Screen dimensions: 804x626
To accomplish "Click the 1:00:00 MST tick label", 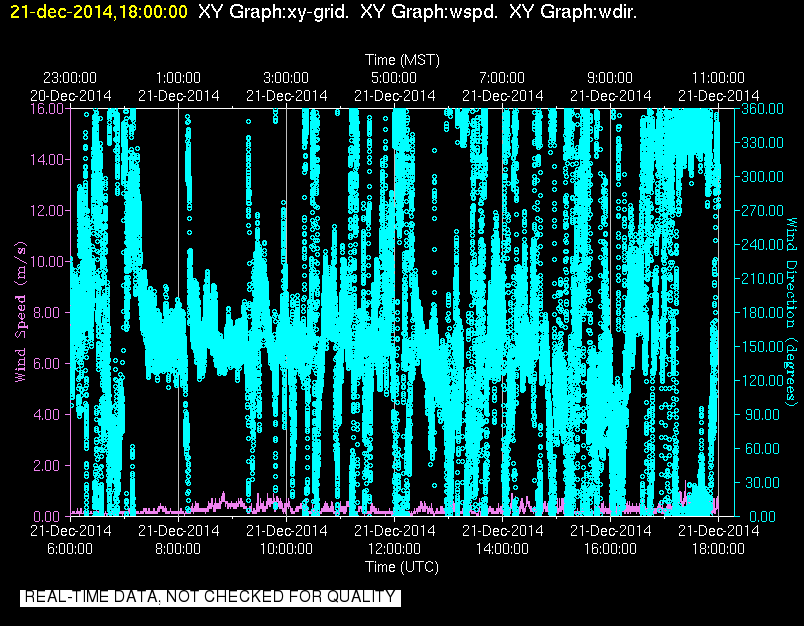I will point(178,78).
